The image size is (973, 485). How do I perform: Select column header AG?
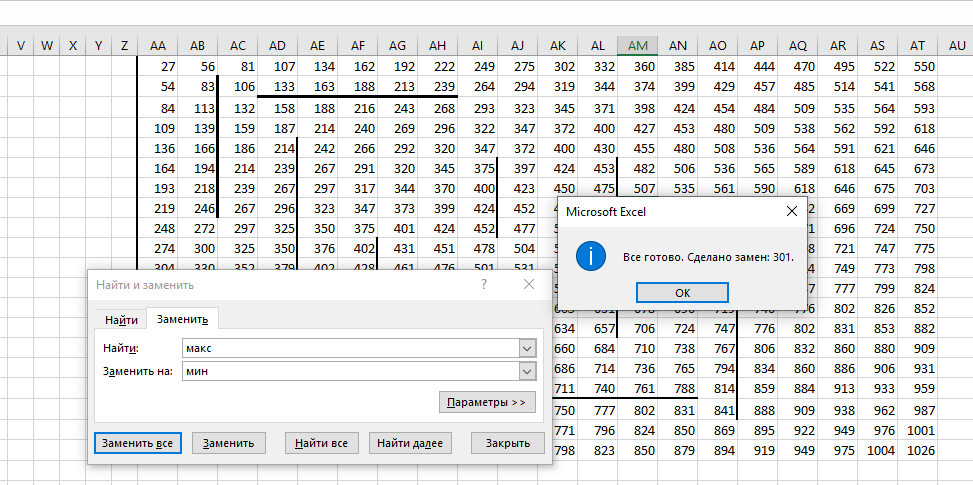(x=397, y=46)
